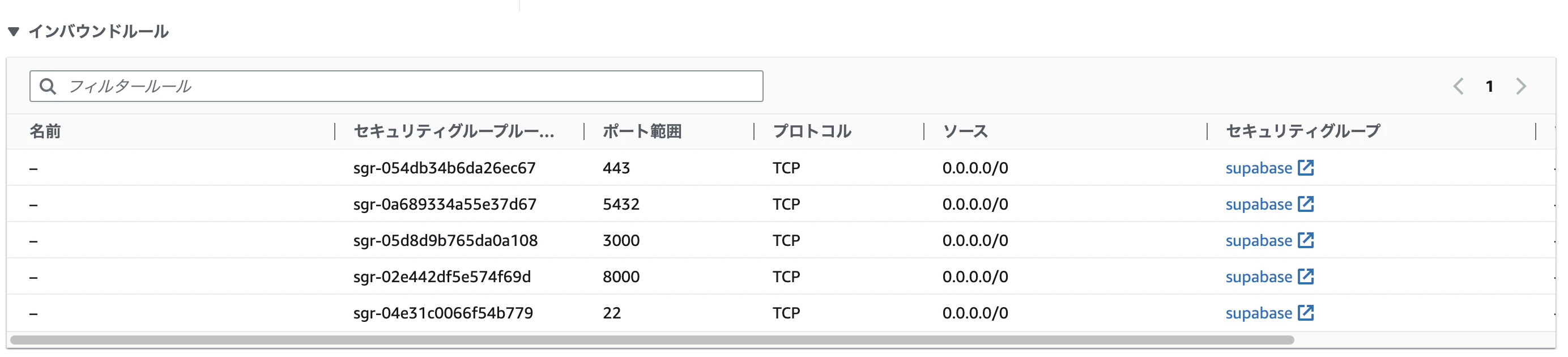Open supabase link in port 443 row
This screenshot has height=357, width=1568.
pyautogui.click(x=1259, y=168)
